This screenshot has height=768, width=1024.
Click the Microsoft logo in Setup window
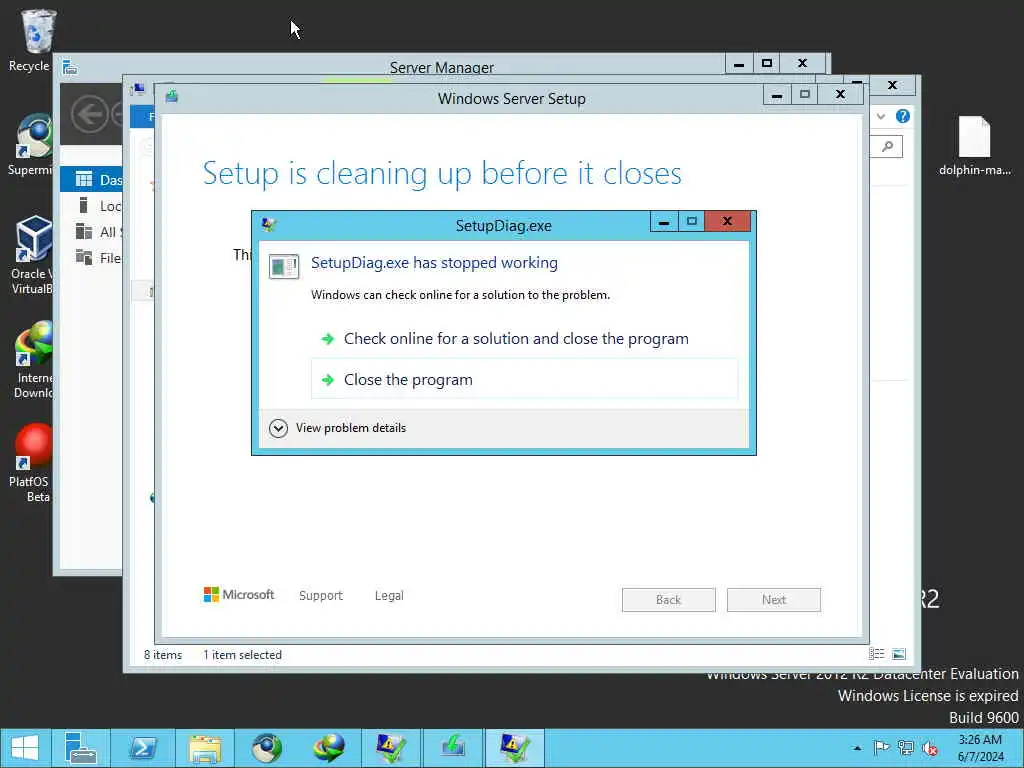pos(239,594)
